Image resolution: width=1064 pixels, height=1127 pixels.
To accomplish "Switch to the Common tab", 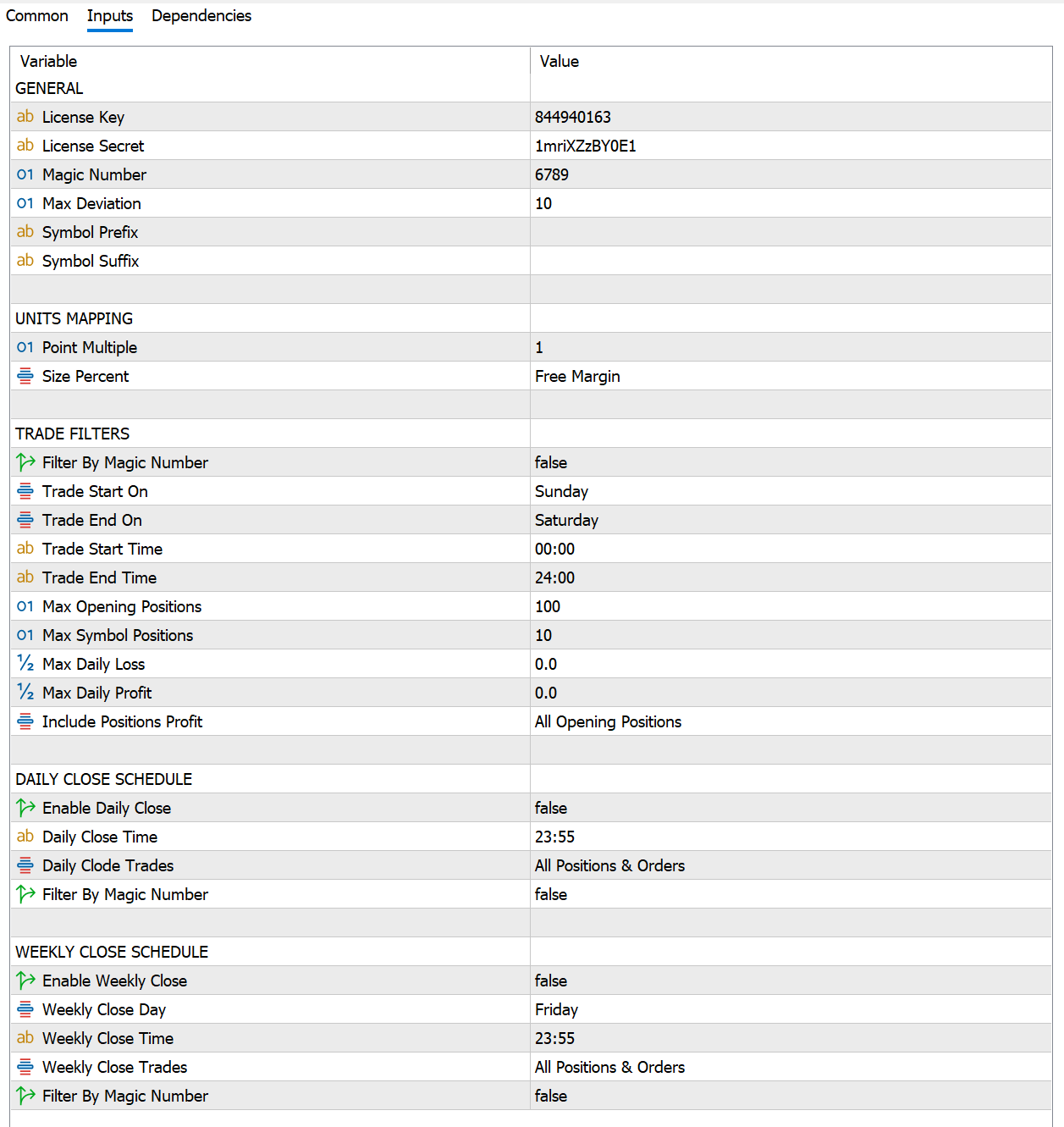I will point(37,16).
